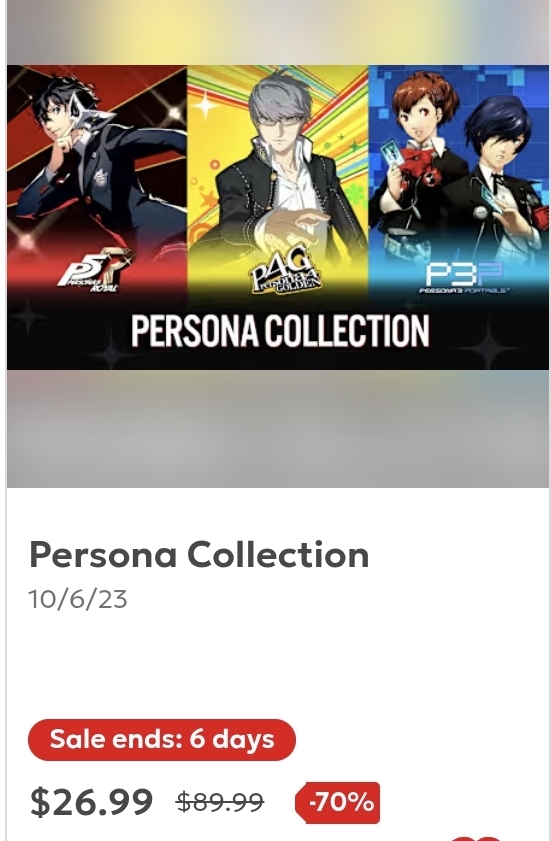Image resolution: width=551 pixels, height=841 pixels.
Task: Click the blurred gray area below banner
Action: pos(278,429)
